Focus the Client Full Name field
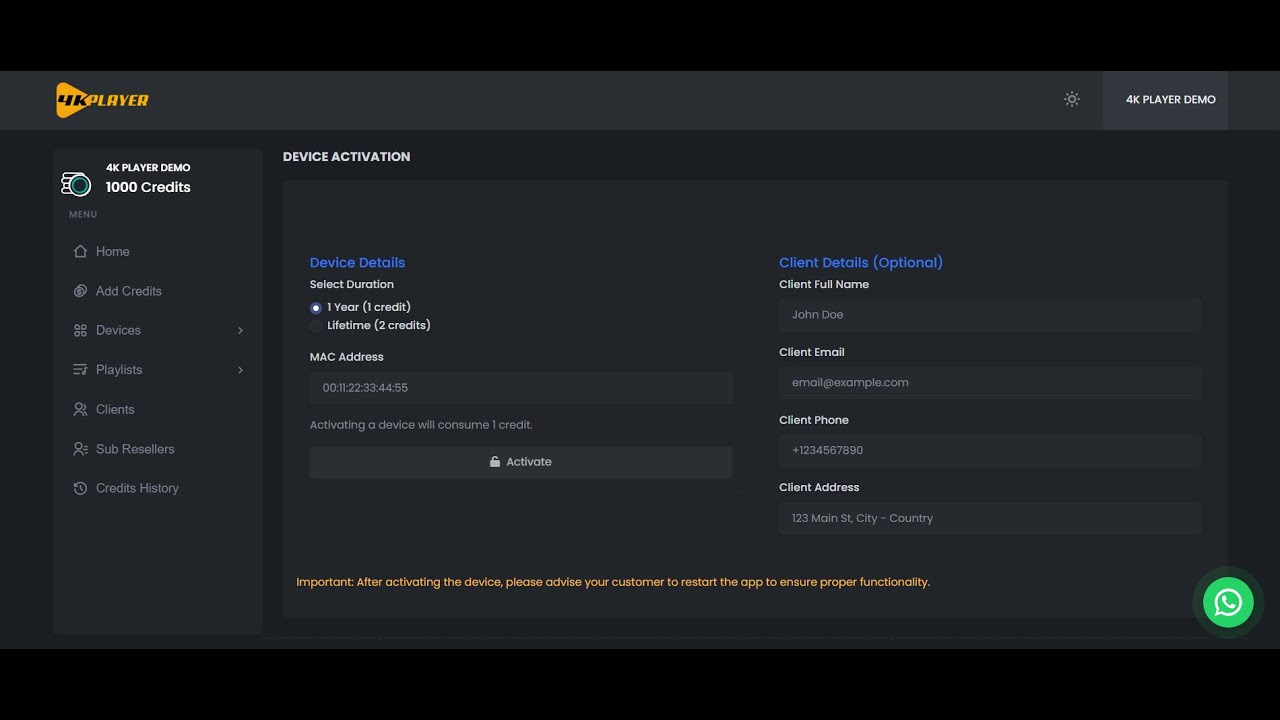This screenshot has height=720, width=1280. tap(990, 315)
